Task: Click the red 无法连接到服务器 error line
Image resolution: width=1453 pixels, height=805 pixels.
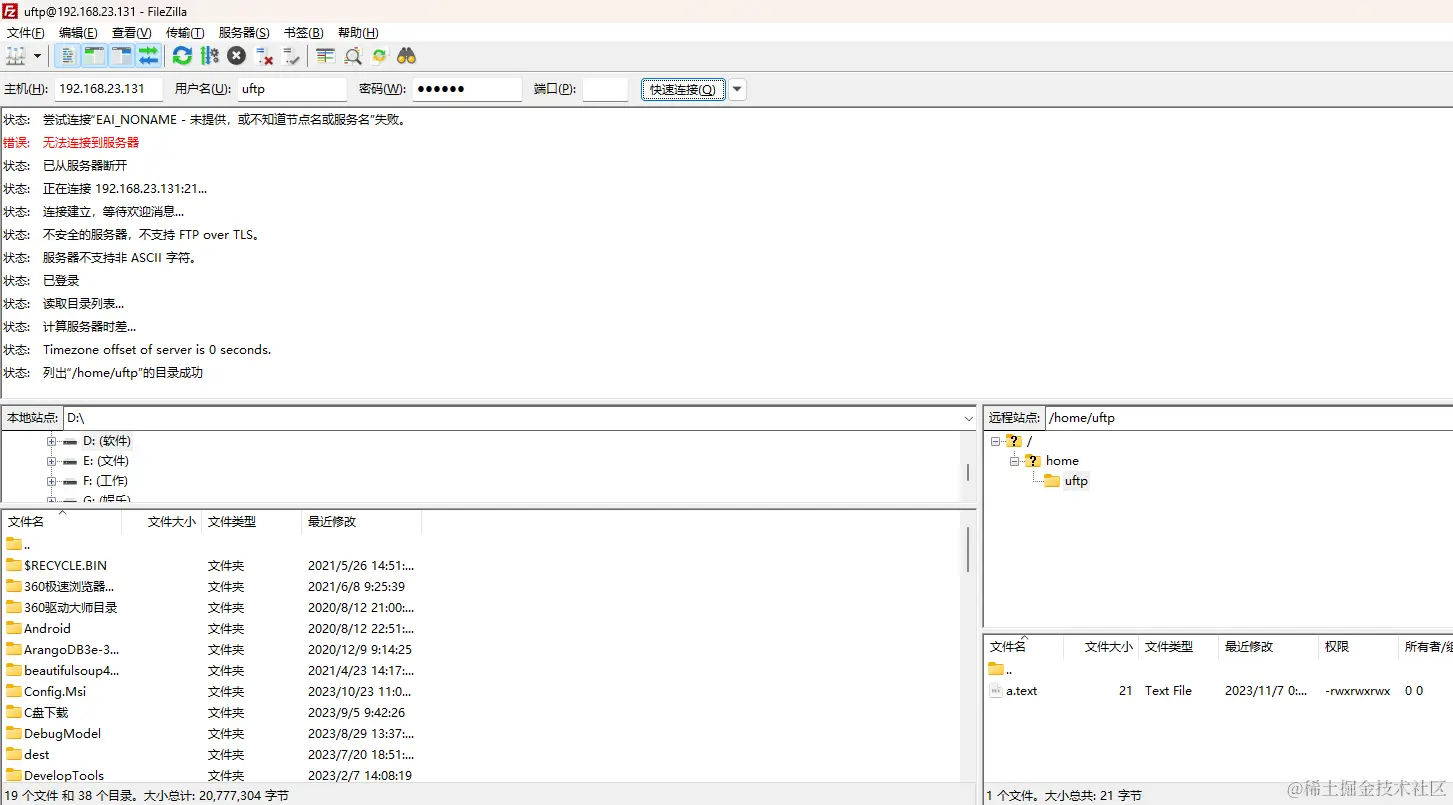Action: coord(91,142)
